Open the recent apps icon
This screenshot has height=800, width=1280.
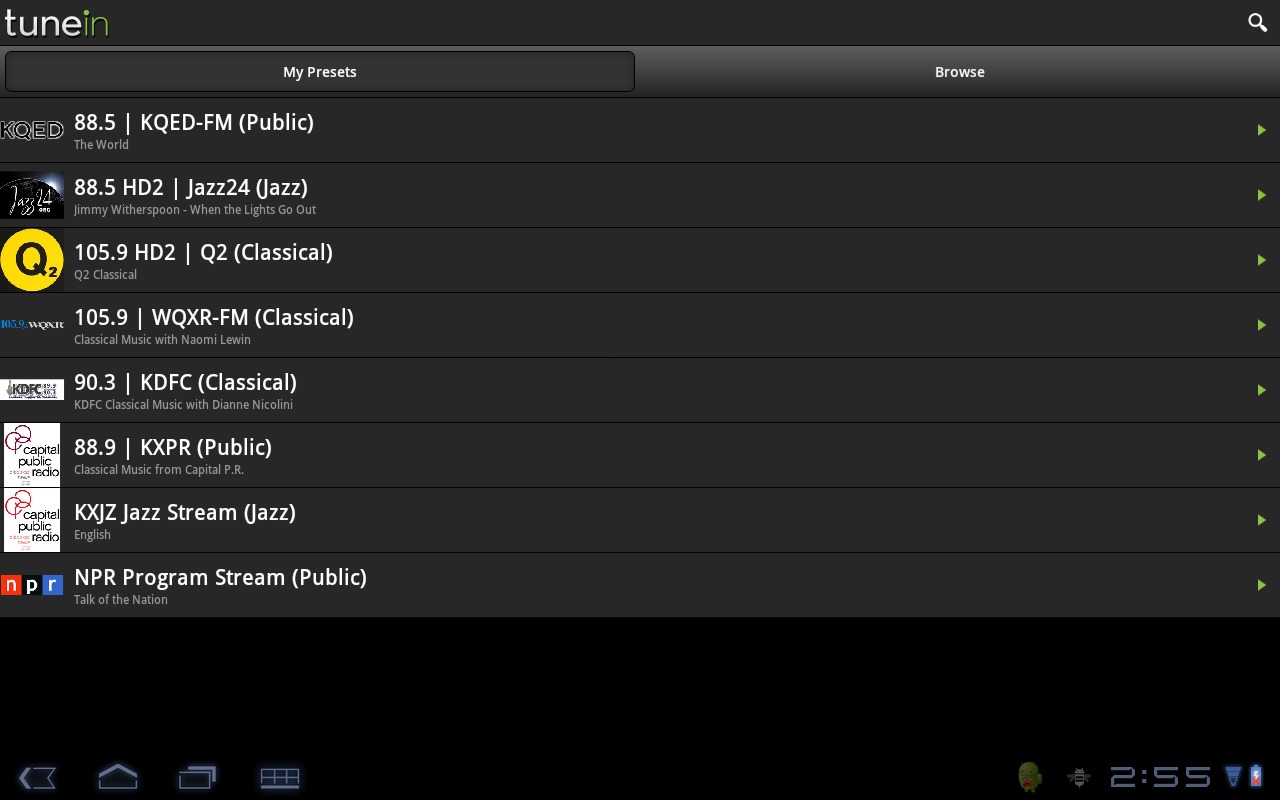(197, 777)
